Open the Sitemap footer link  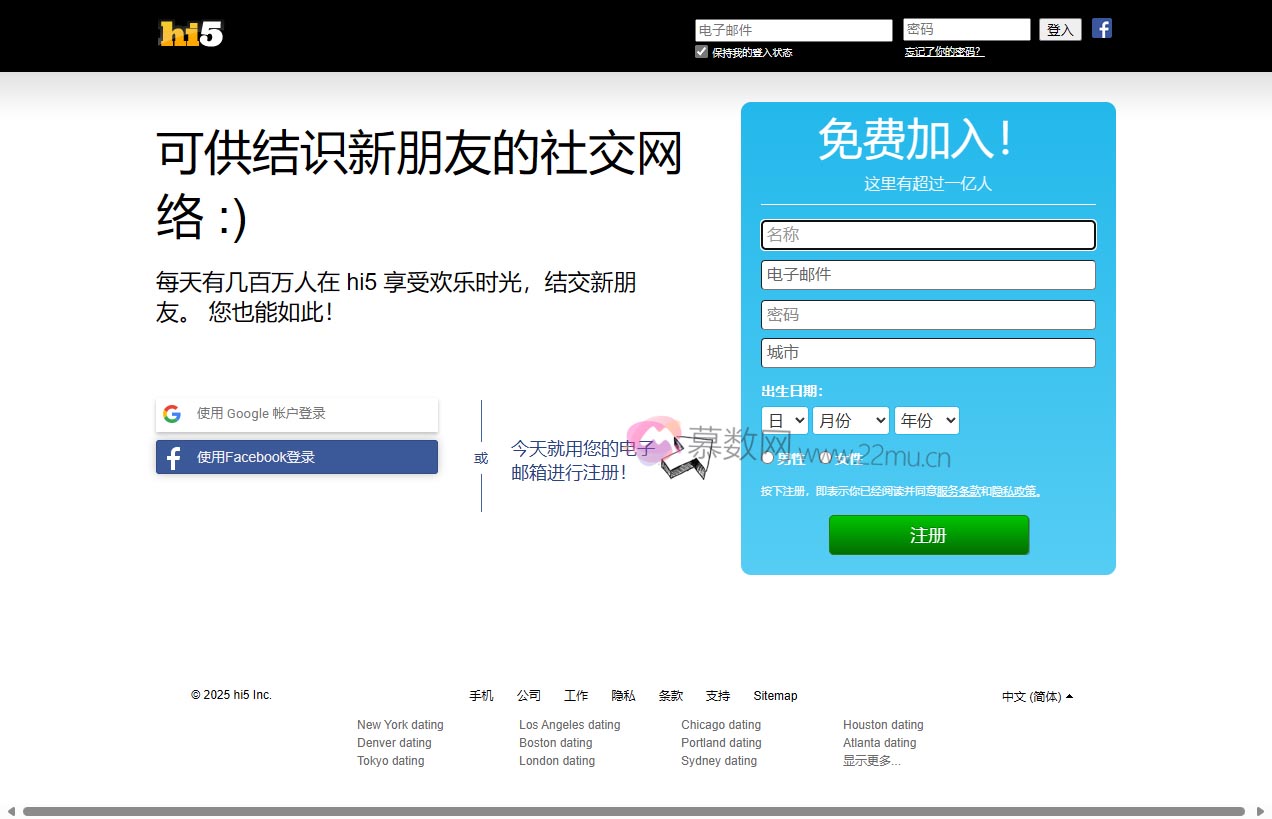[775, 696]
